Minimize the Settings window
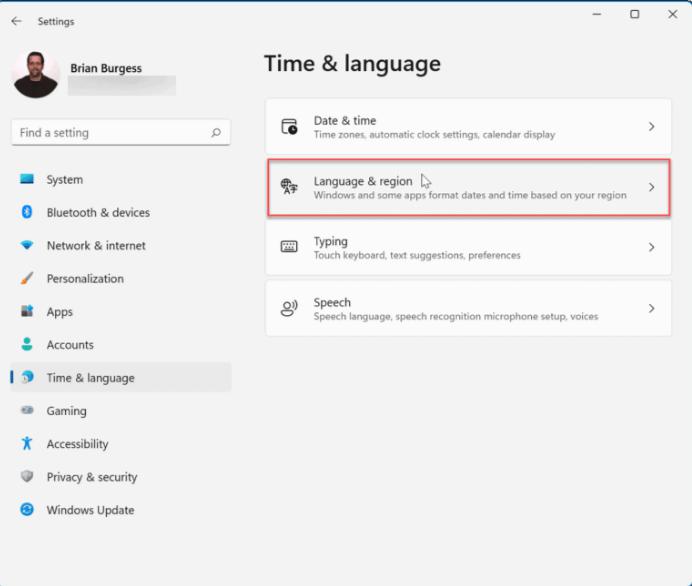Image resolution: width=692 pixels, height=586 pixels. [597, 15]
